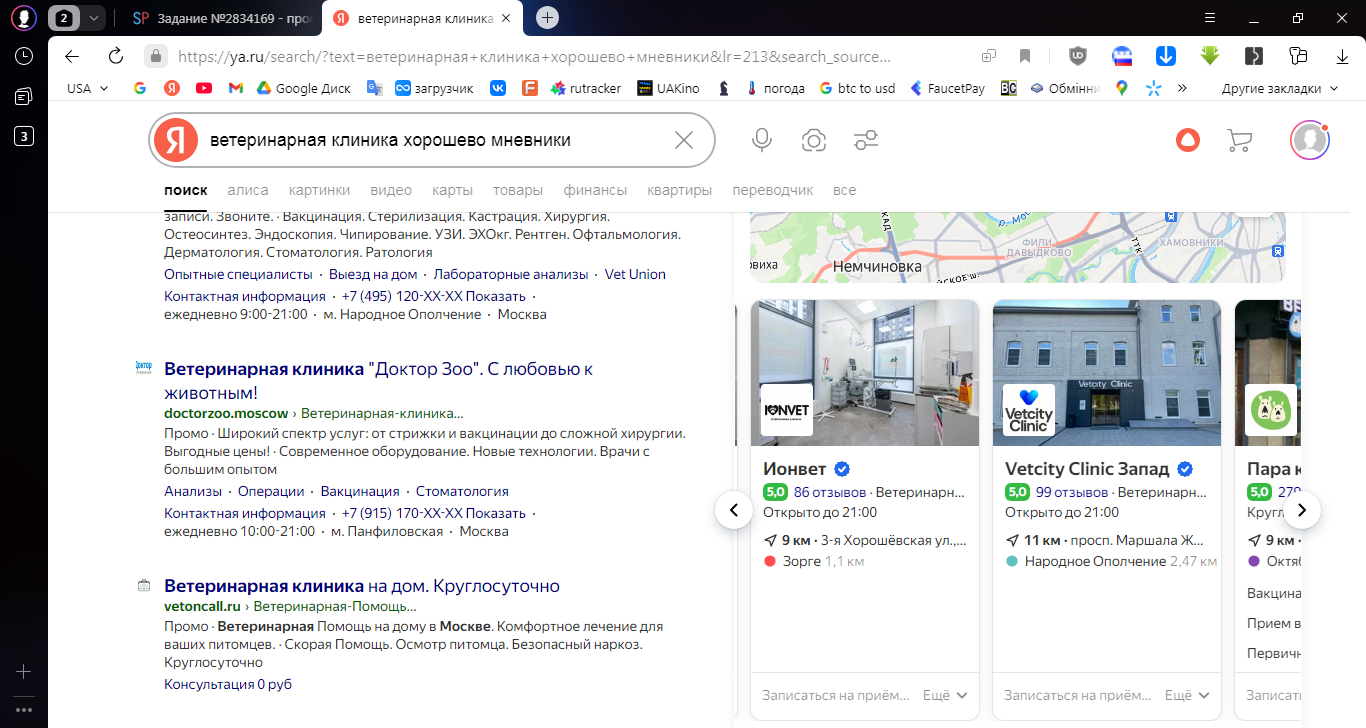Show next clinic cards with right arrow

(1302, 510)
